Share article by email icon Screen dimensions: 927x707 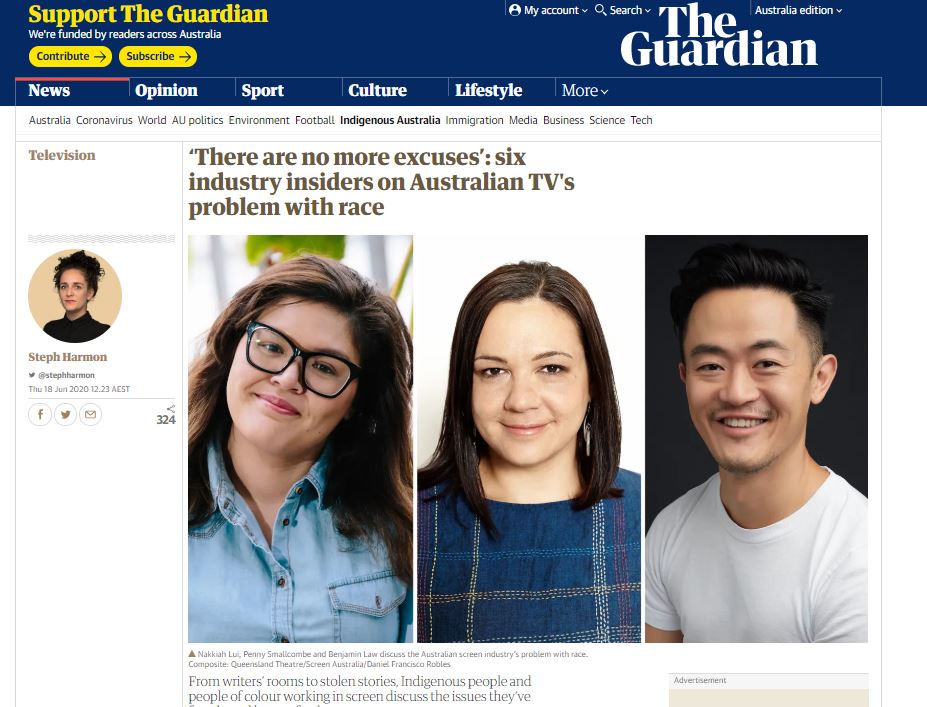point(90,414)
